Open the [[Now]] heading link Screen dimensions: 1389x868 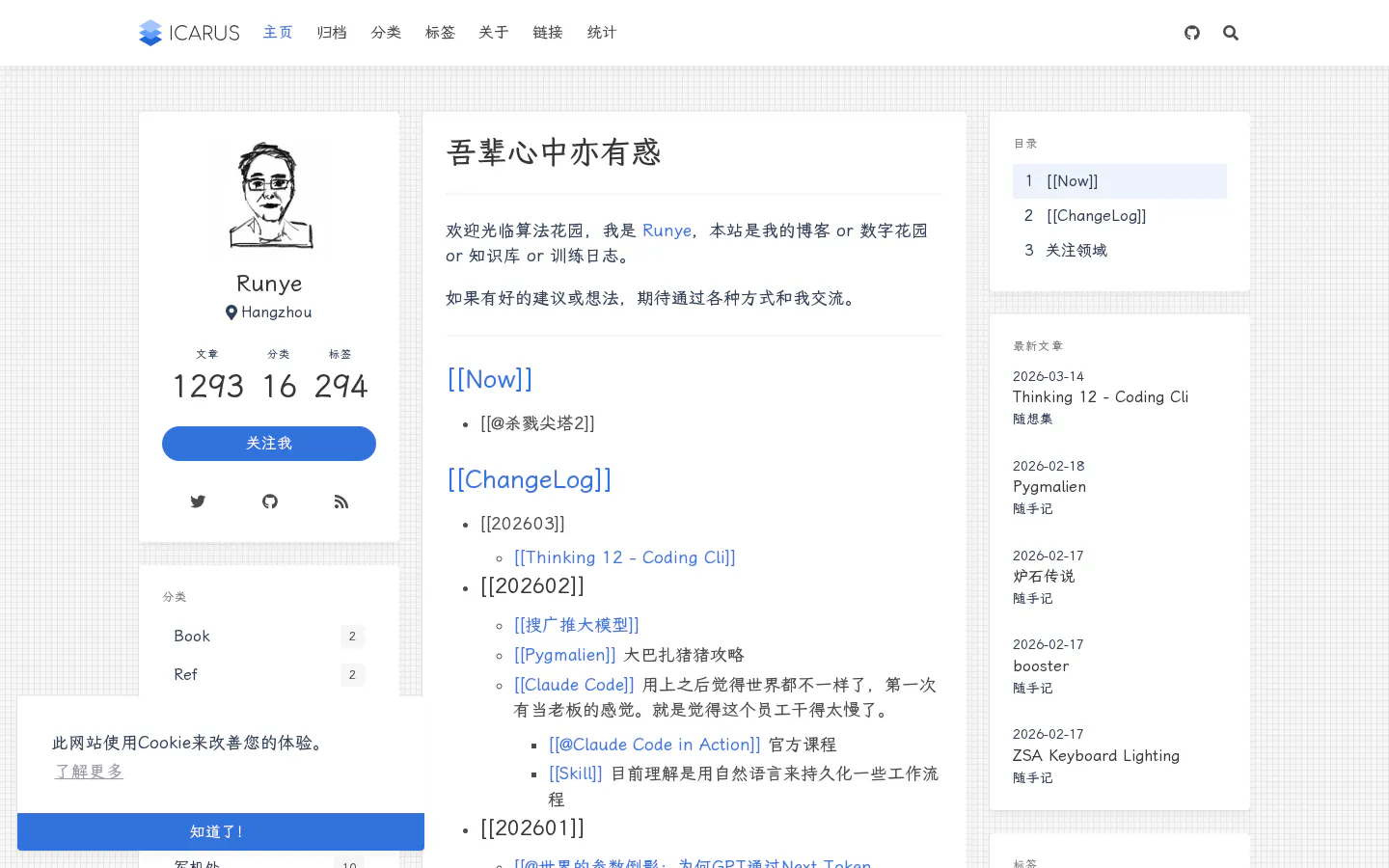pyautogui.click(x=490, y=379)
